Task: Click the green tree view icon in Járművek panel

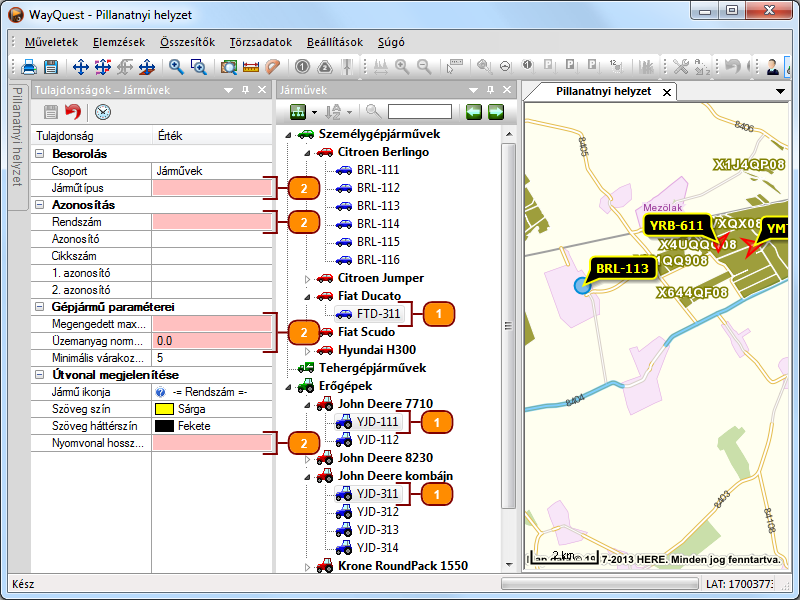Action: pos(296,111)
